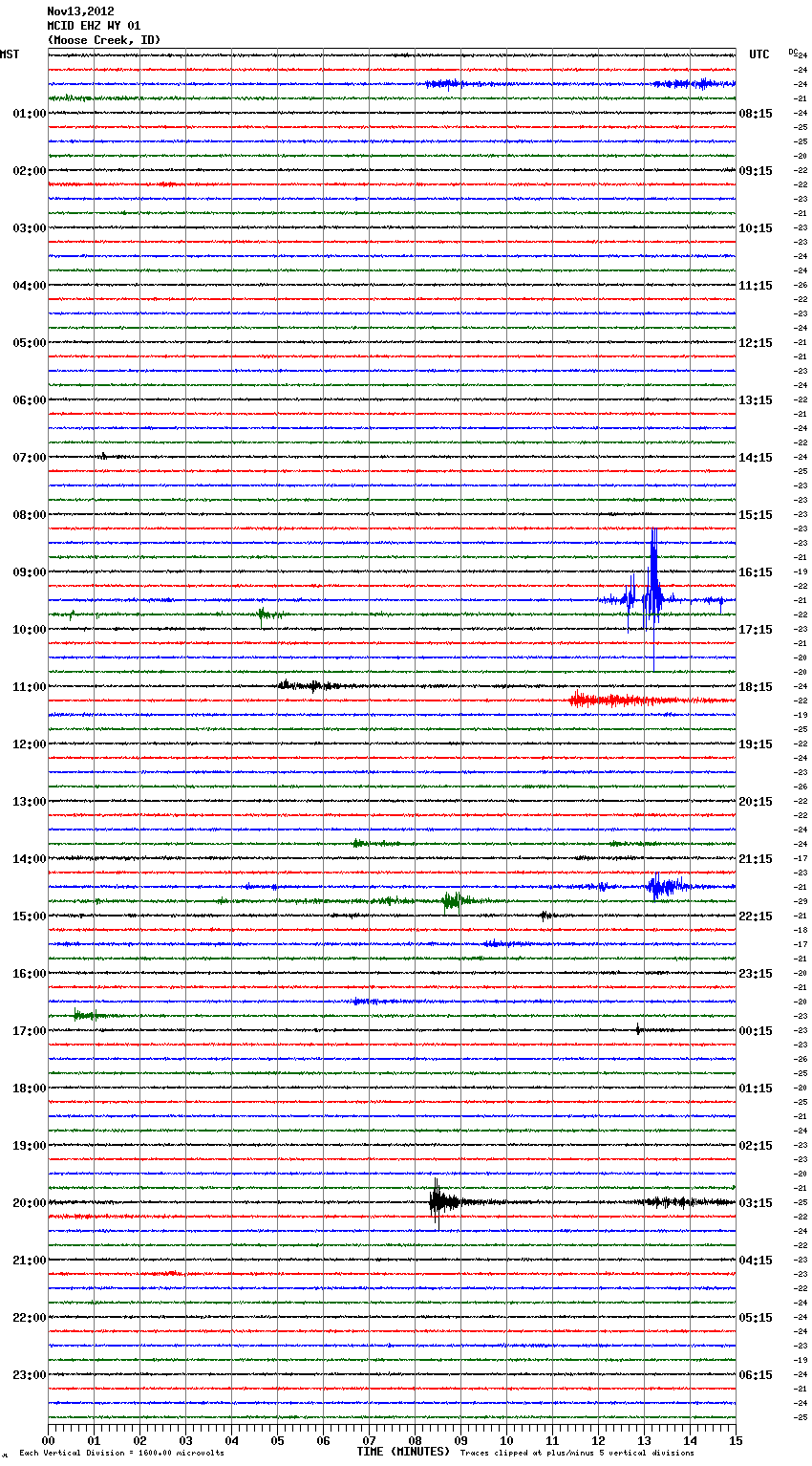Click the traces clipped footnote text
This screenshot has height=1466, width=812.
pyautogui.click(x=577, y=1453)
